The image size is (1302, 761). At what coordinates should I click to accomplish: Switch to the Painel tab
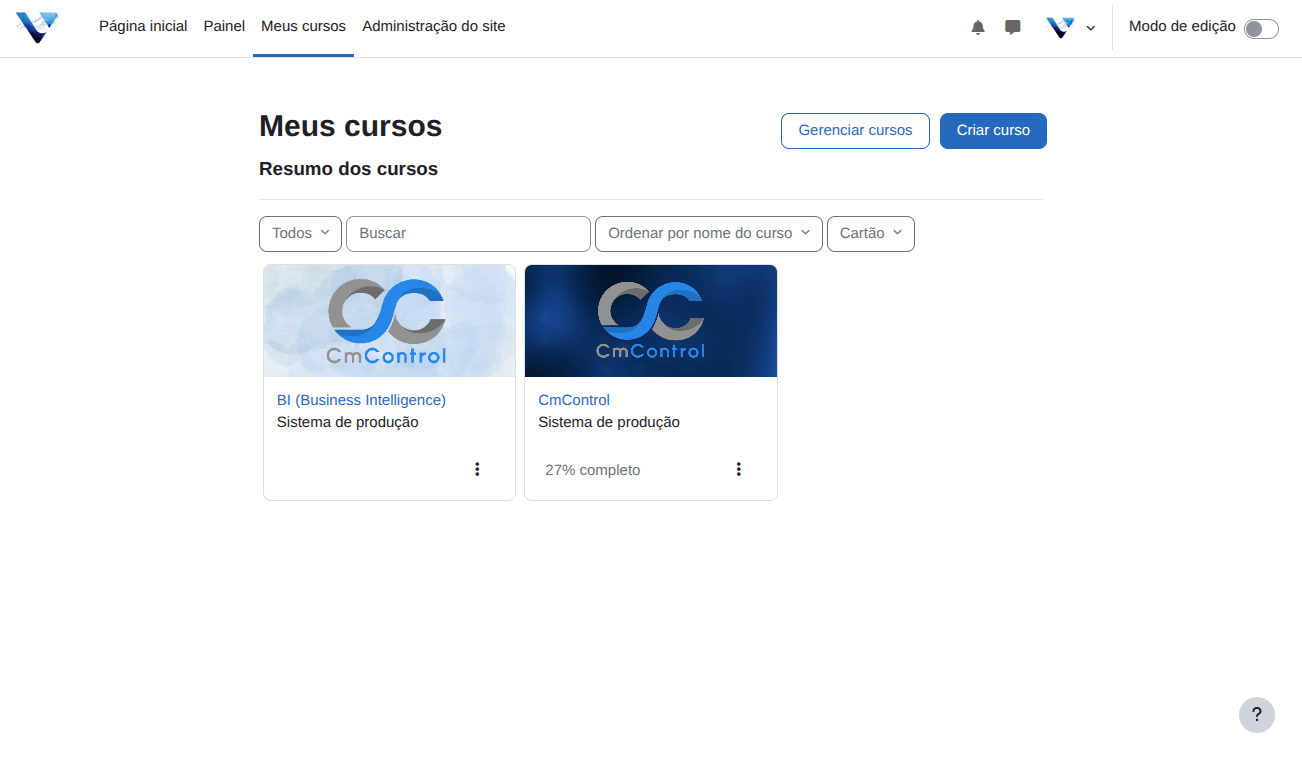[224, 27]
